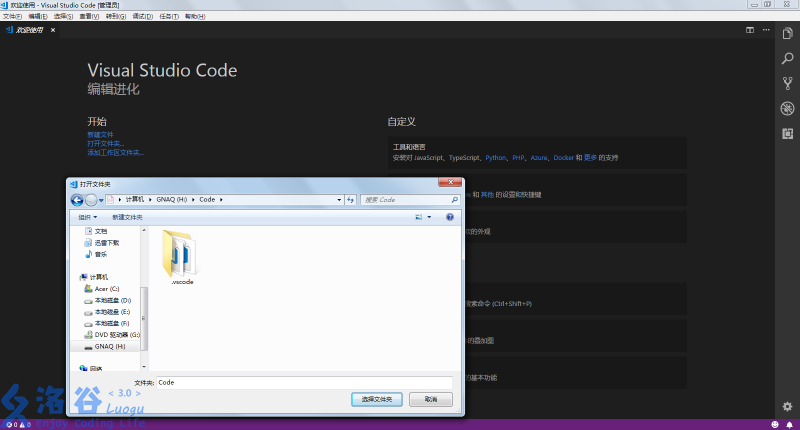The image size is (800, 430).
Task: Click the Python link on welcome page
Action: 495,158
